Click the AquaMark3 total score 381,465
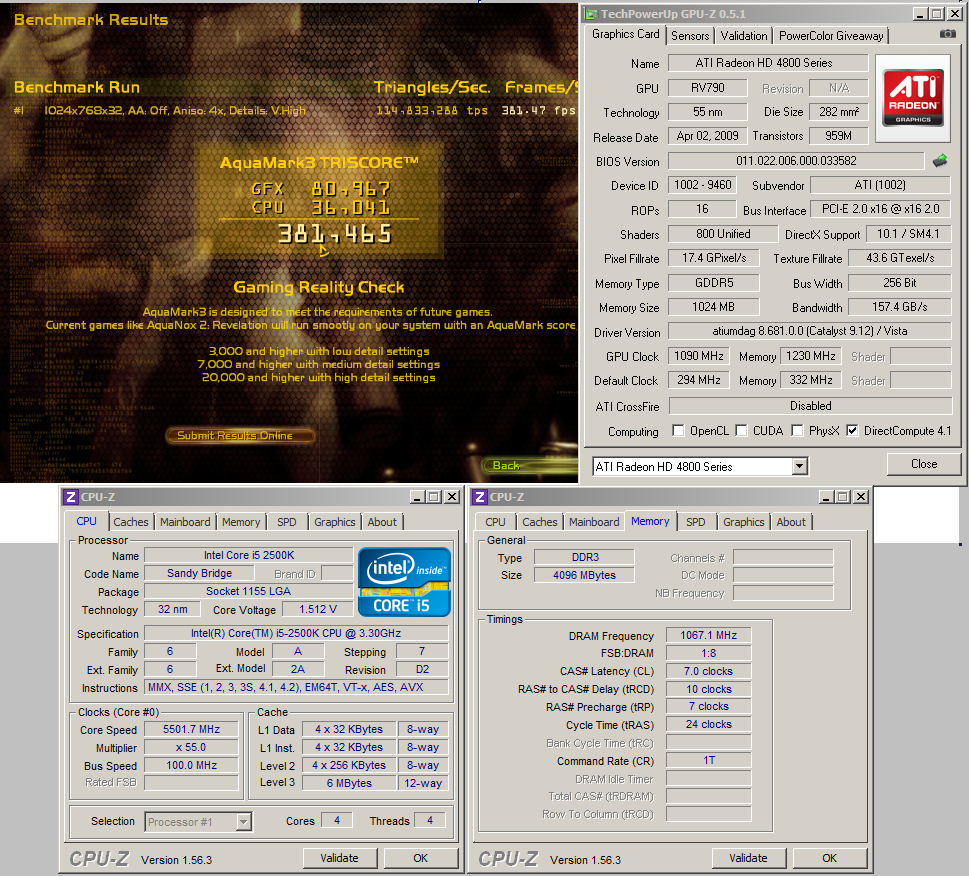Viewport: 969px width, 876px height. [334, 234]
